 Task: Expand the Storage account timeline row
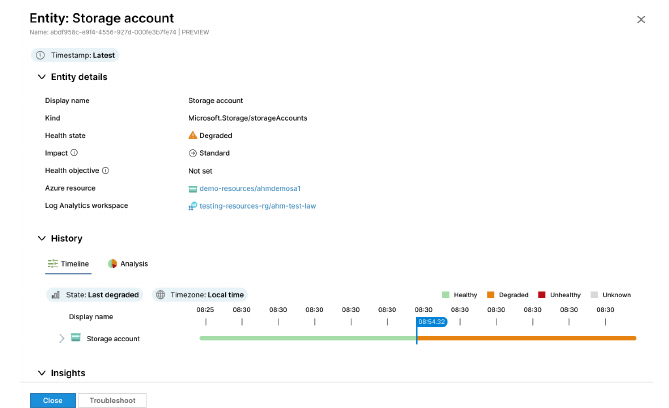click(x=61, y=338)
